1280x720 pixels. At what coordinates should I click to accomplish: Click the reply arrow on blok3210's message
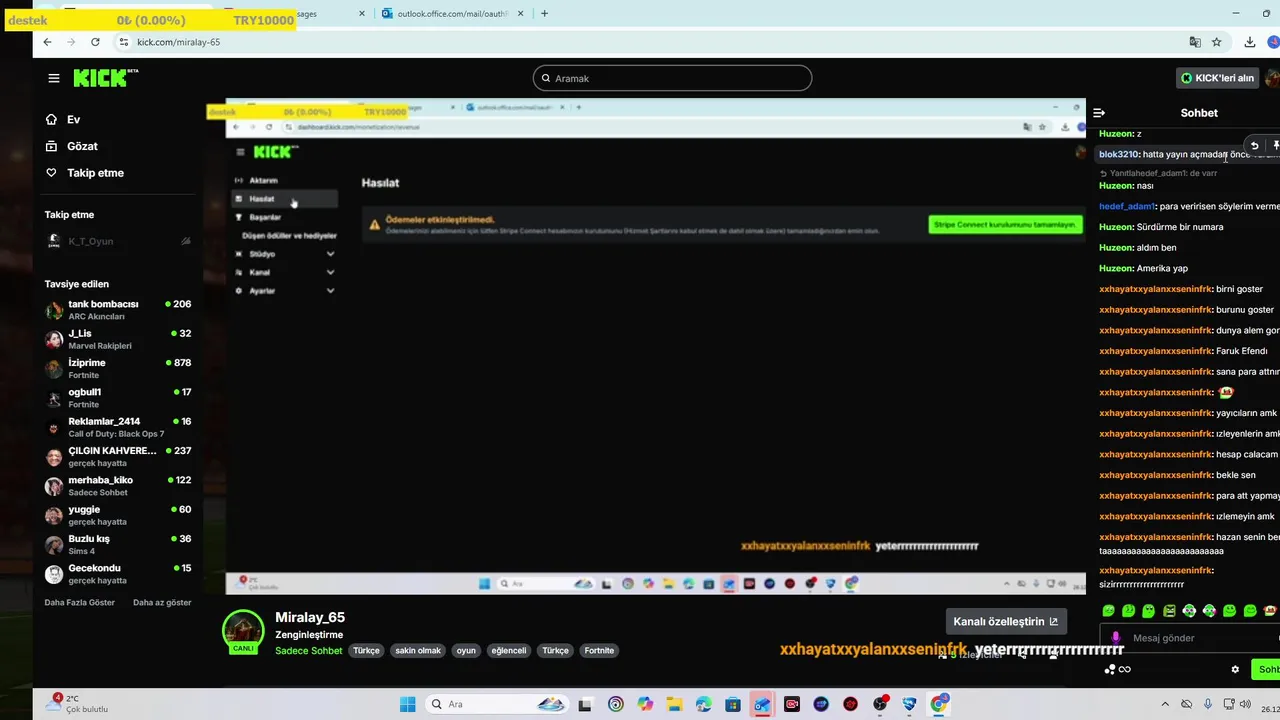pyautogui.click(x=1254, y=146)
